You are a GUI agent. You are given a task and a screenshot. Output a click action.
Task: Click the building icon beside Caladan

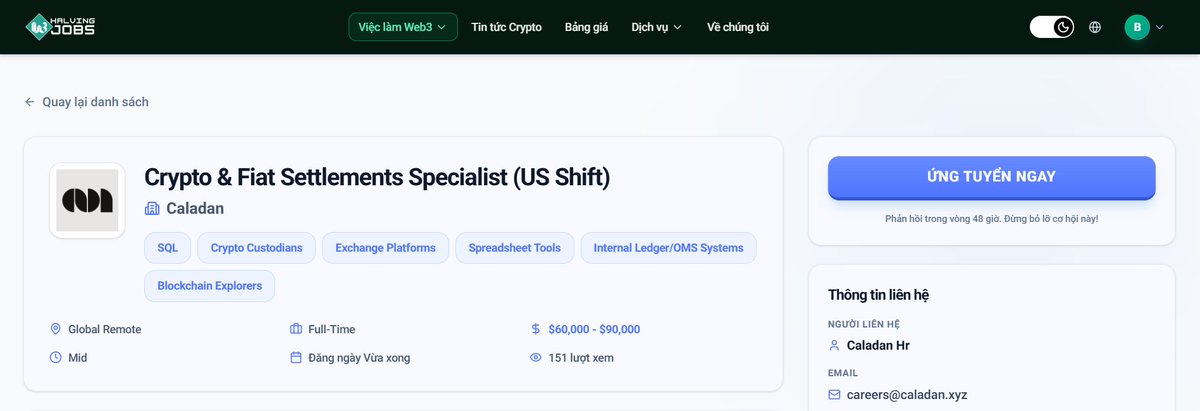pyautogui.click(x=152, y=208)
